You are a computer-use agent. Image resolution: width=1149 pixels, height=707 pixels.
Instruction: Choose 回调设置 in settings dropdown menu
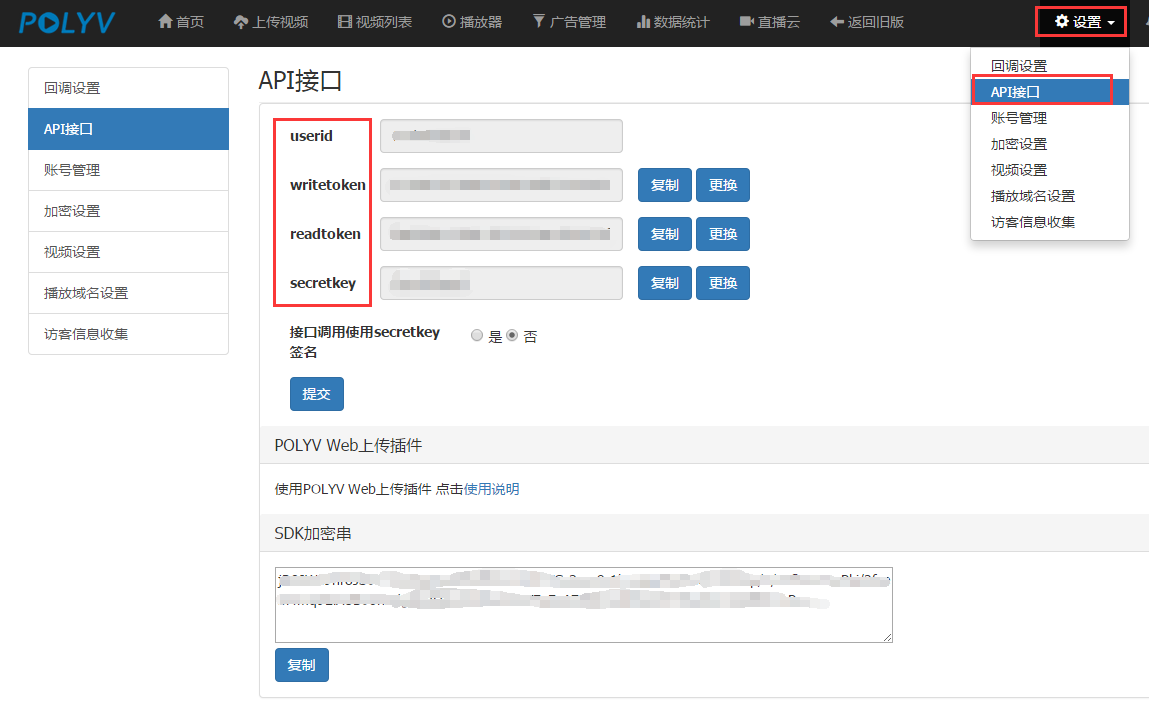(x=1049, y=66)
